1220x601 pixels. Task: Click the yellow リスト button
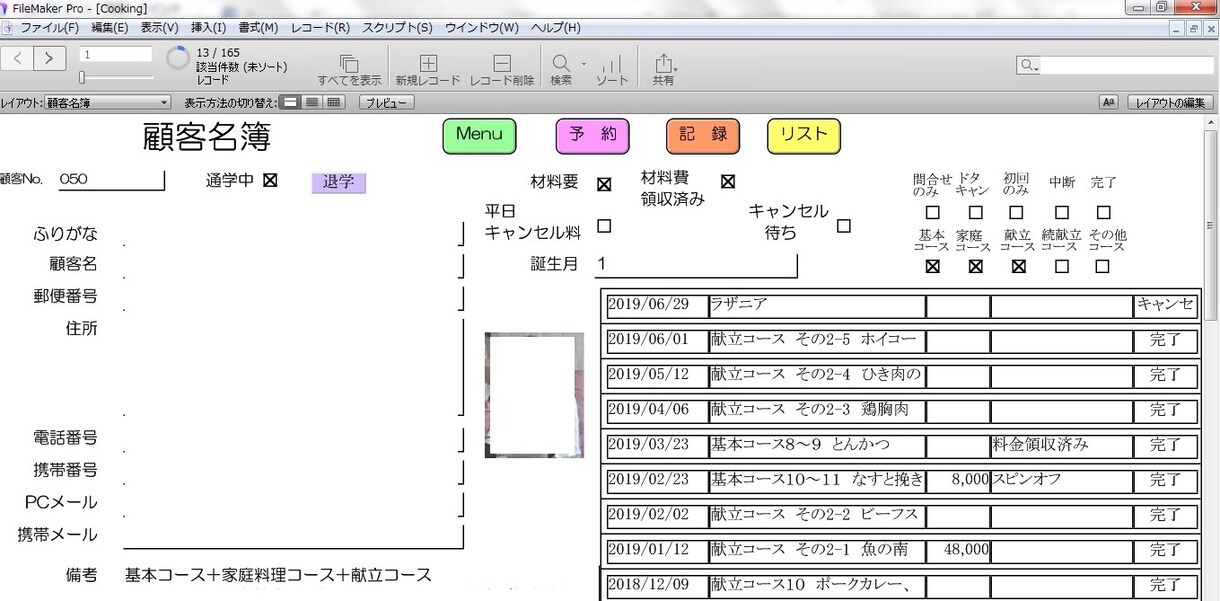[x=804, y=136]
